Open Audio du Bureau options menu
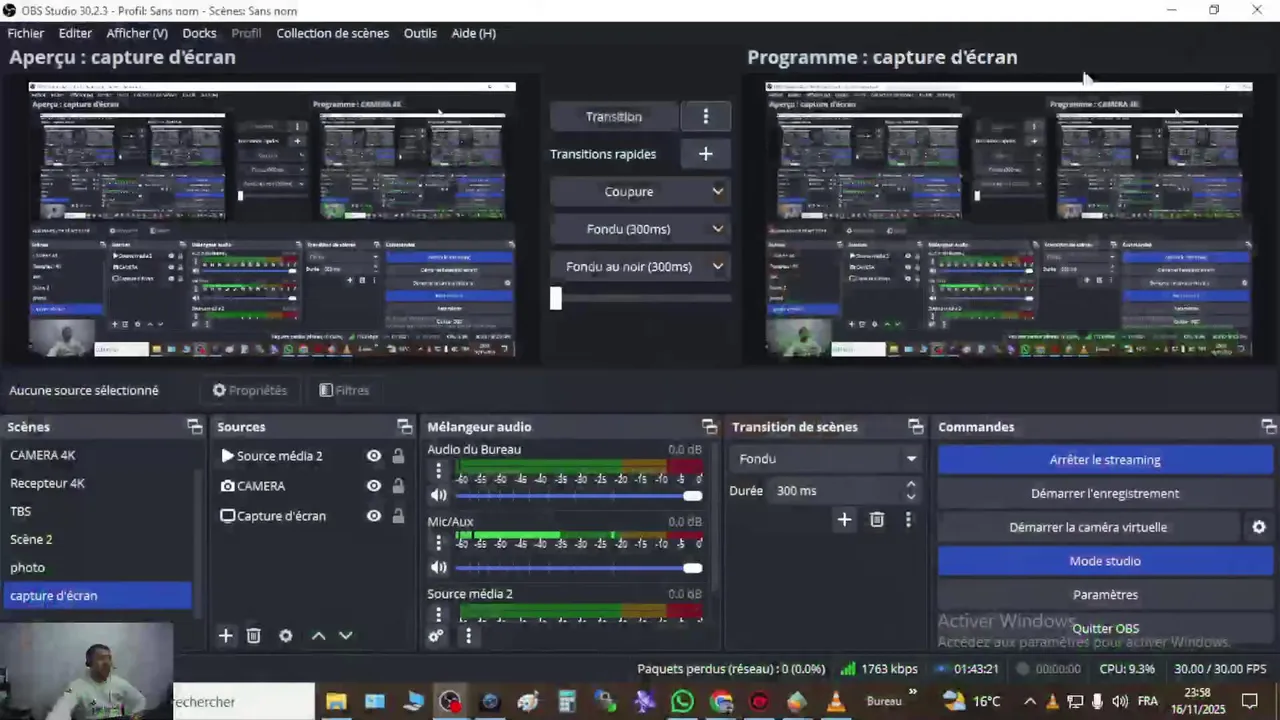Screen dimensions: 1280x720 pos(438,471)
